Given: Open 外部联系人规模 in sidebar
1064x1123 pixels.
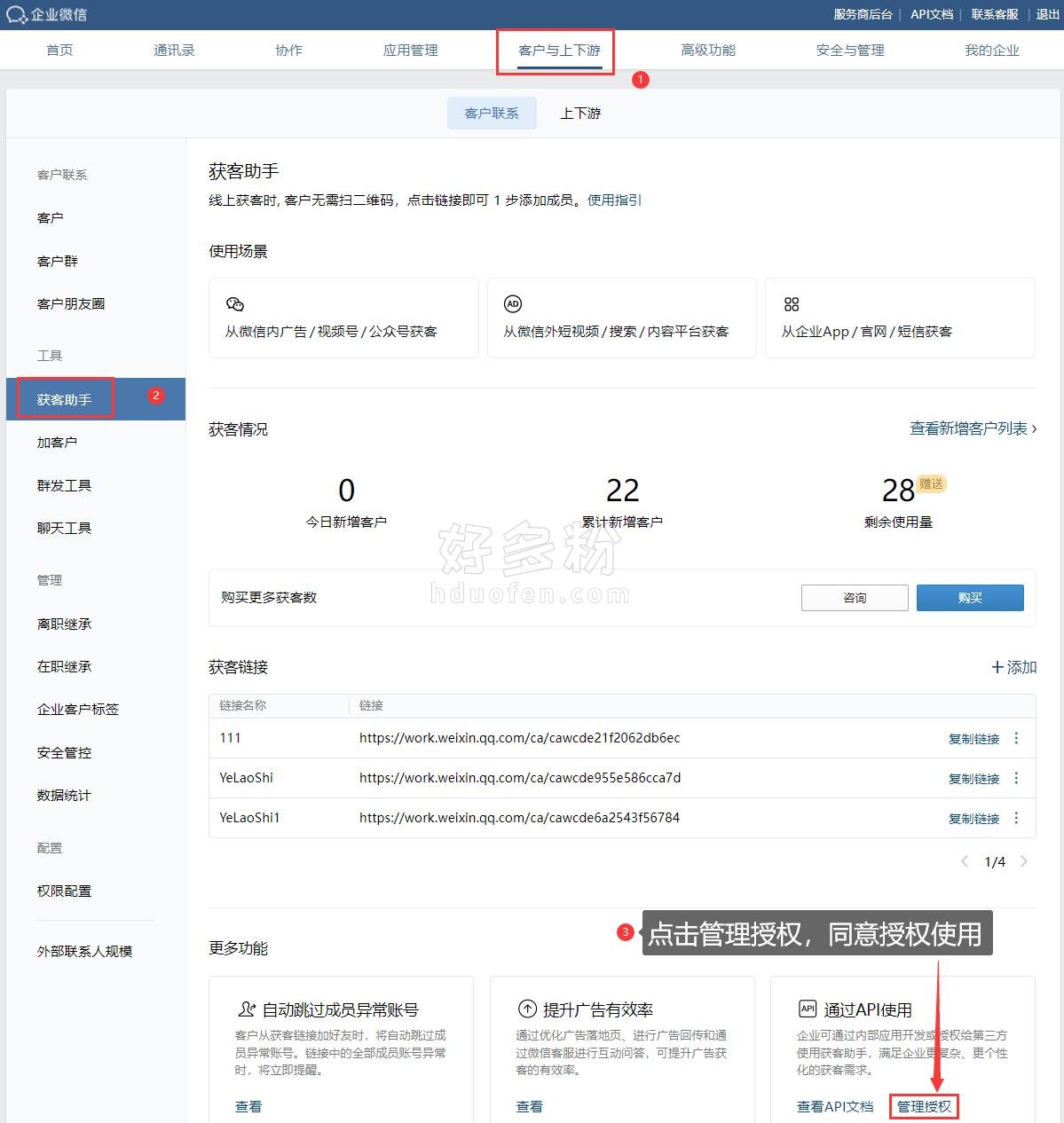Looking at the screenshot, I should point(84,952).
